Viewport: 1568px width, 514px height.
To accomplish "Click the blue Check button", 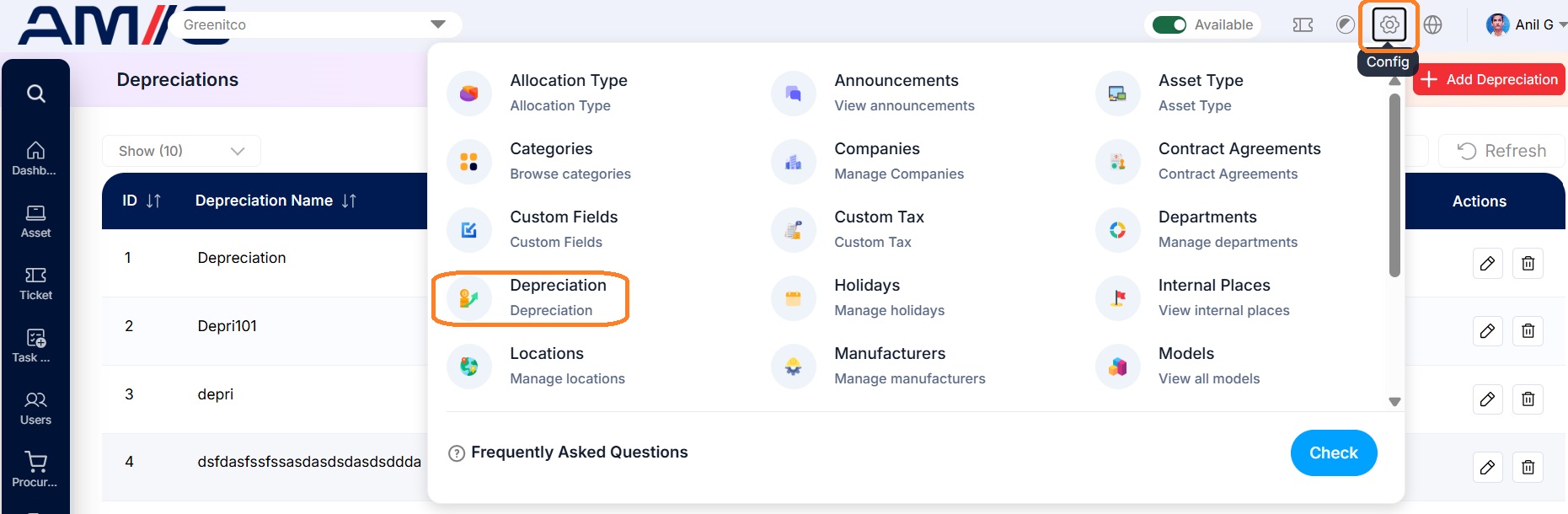I will click(1334, 453).
